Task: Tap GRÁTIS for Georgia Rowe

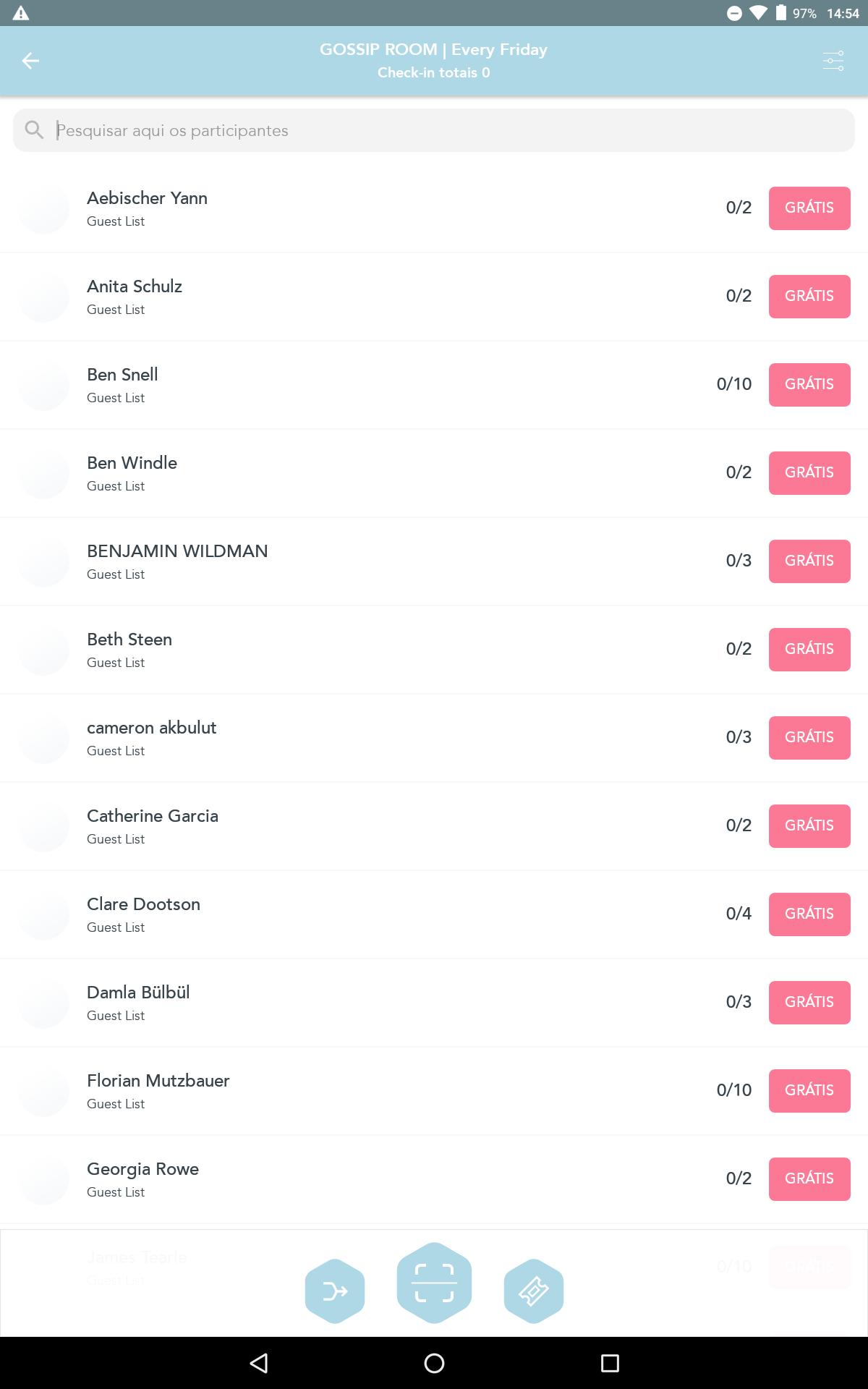Action: (x=809, y=1179)
